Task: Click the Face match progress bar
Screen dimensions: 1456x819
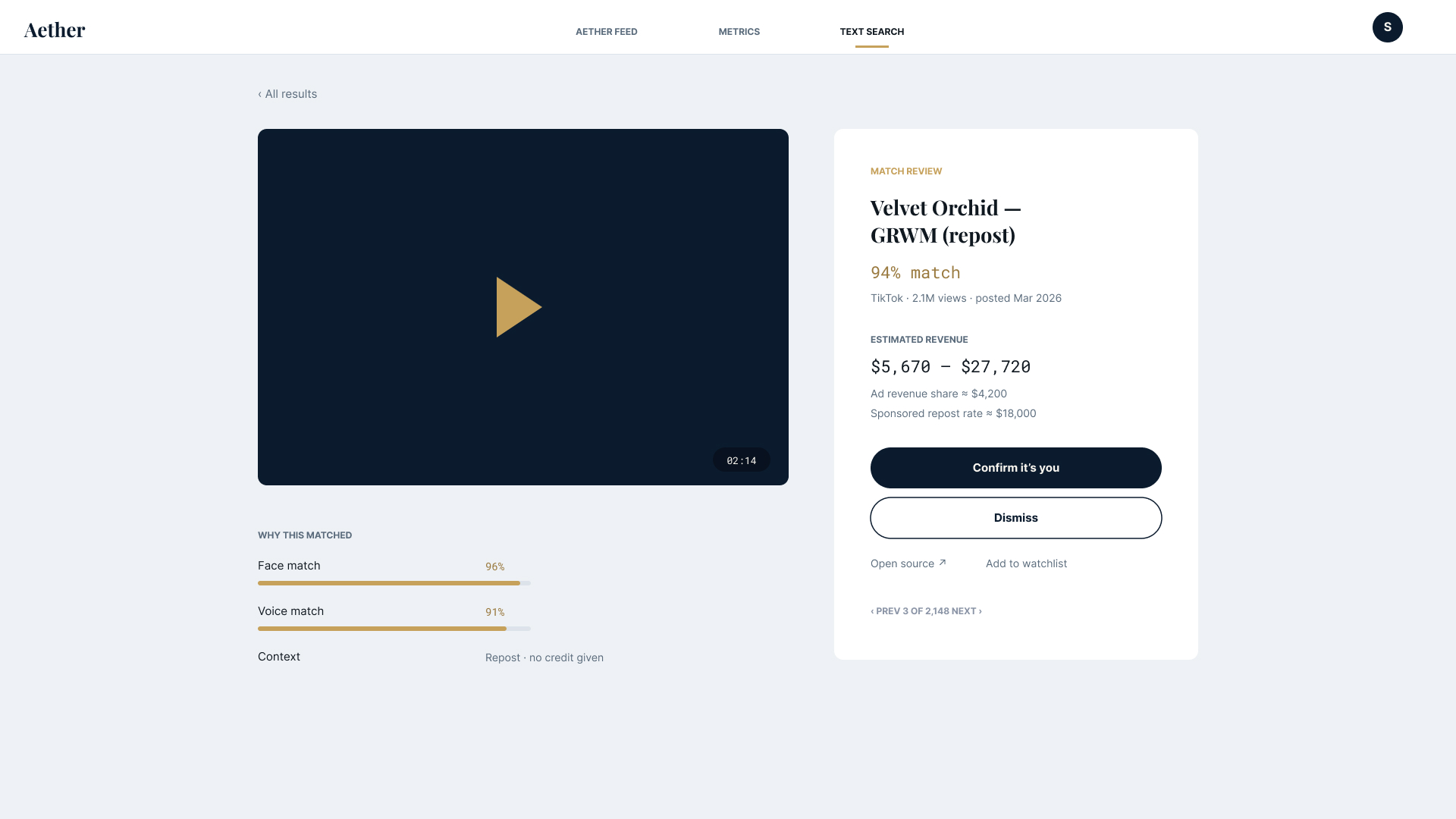Action: coord(394,583)
